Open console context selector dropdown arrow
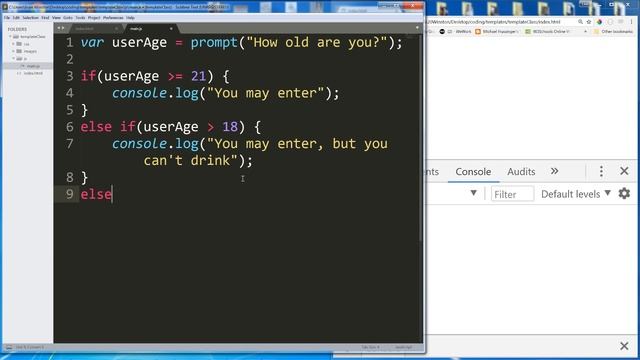 [x=473, y=193]
